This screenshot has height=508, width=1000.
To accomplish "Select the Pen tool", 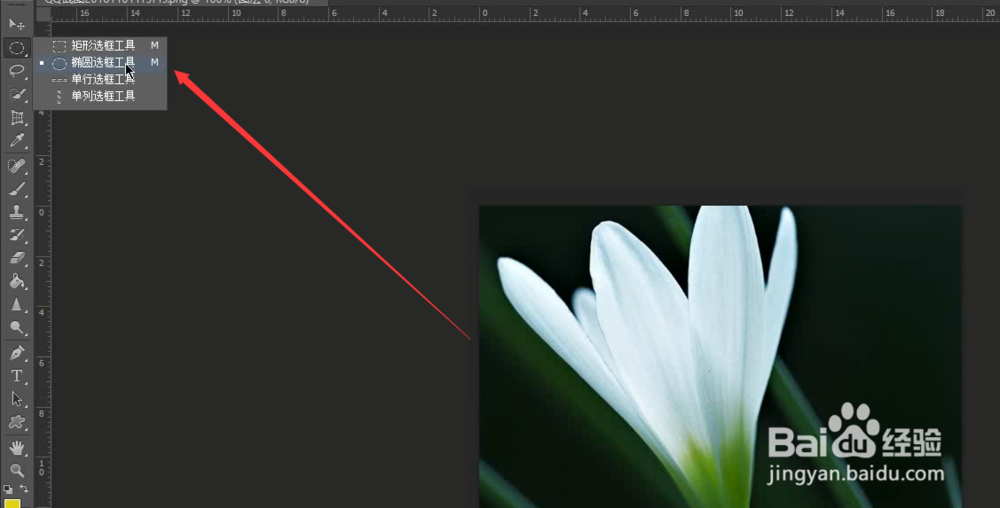I will (17, 352).
